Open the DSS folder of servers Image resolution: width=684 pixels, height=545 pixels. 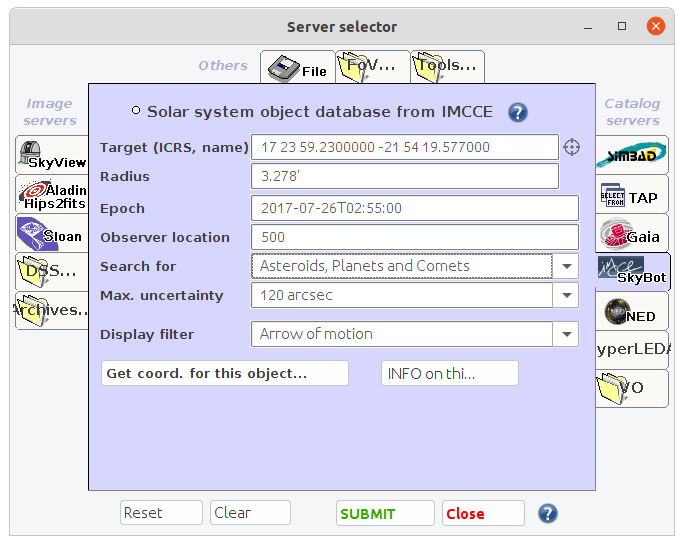pos(52,272)
